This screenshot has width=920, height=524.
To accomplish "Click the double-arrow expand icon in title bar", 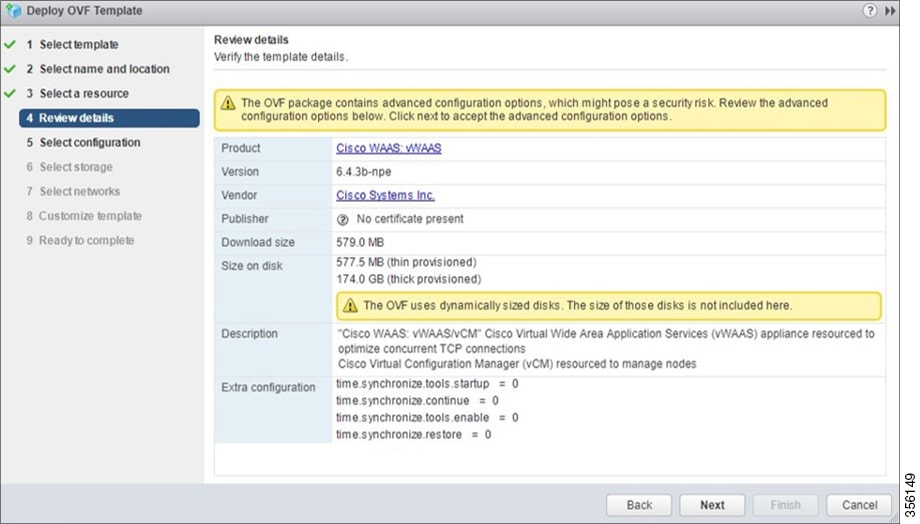I will (890, 11).
